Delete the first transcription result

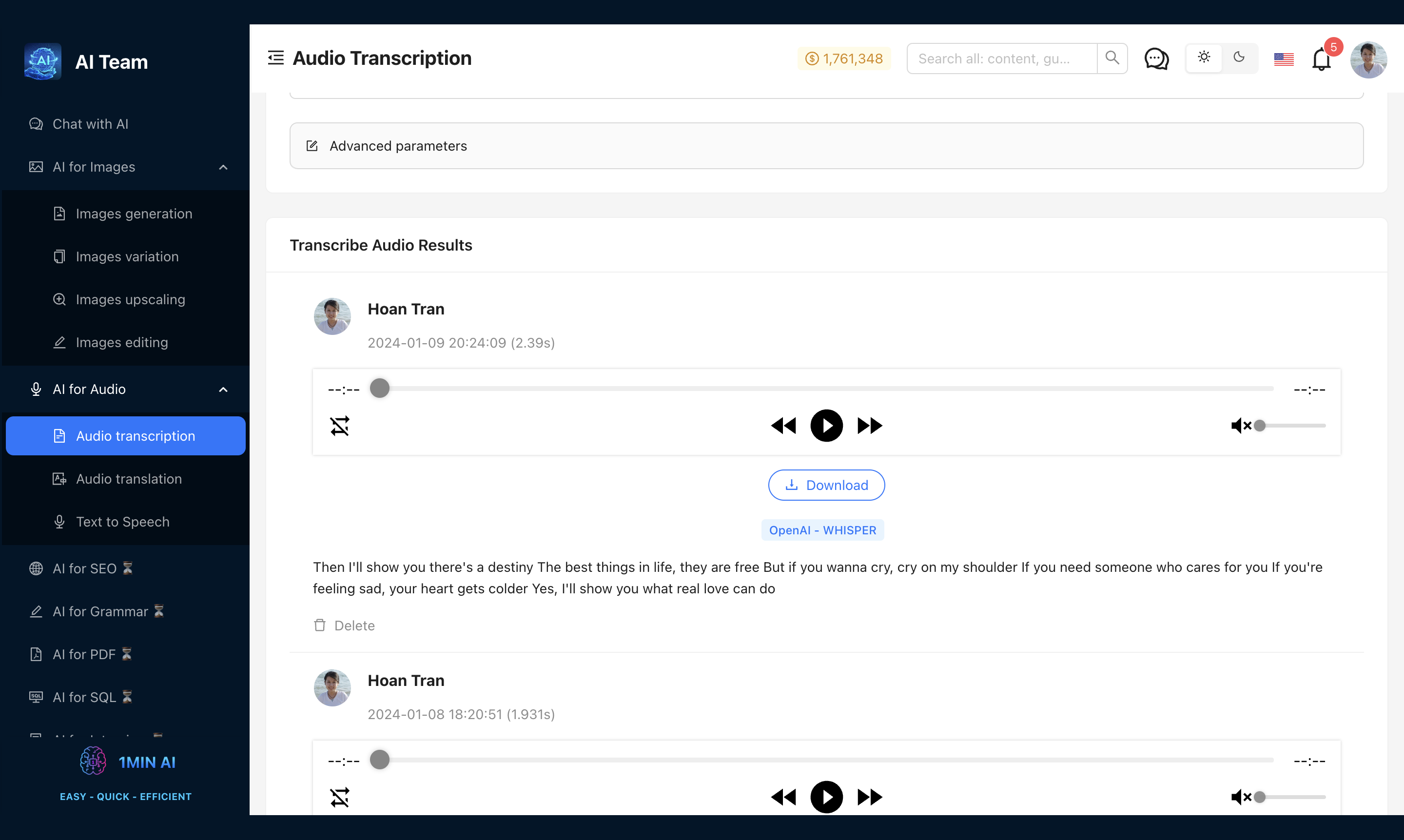click(344, 625)
